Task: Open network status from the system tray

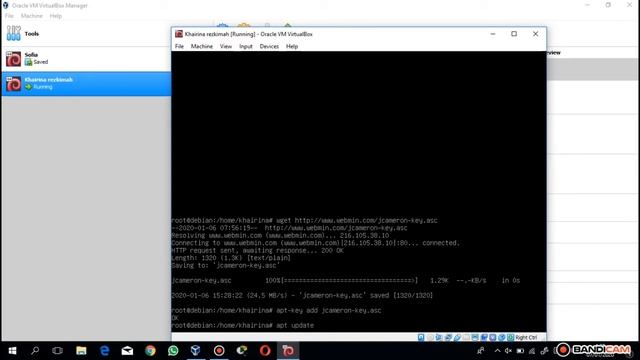Action: (532, 351)
